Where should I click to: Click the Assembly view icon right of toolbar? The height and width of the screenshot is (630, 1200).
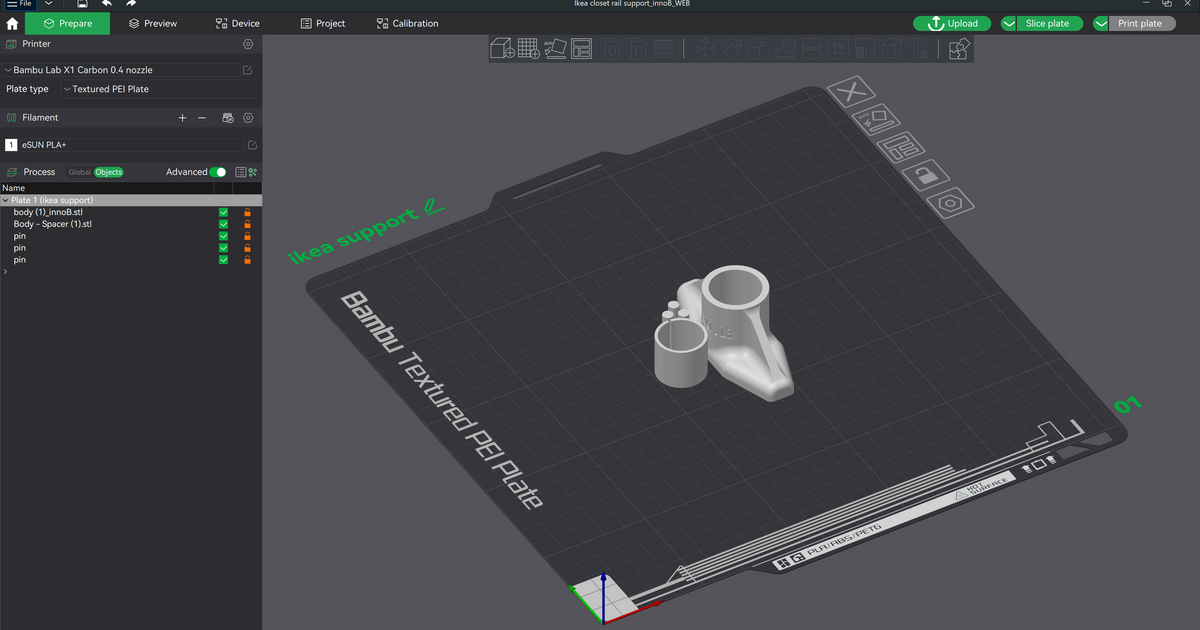pos(958,48)
